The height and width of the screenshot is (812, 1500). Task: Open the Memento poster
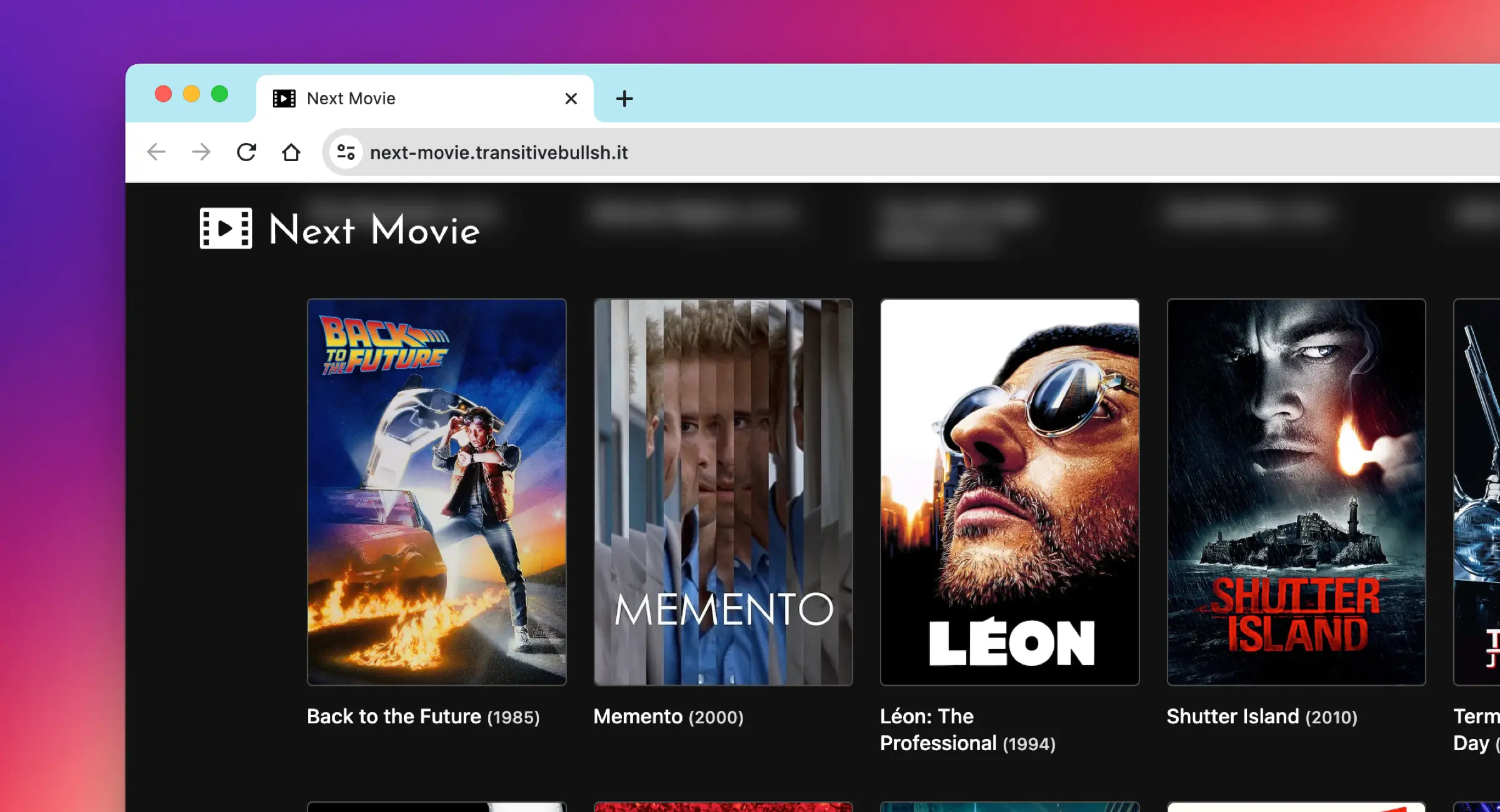click(x=723, y=492)
